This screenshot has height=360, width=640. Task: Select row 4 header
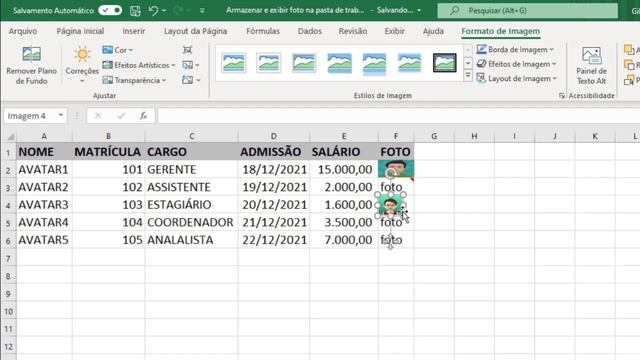pyautogui.click(x=8, y=204)
